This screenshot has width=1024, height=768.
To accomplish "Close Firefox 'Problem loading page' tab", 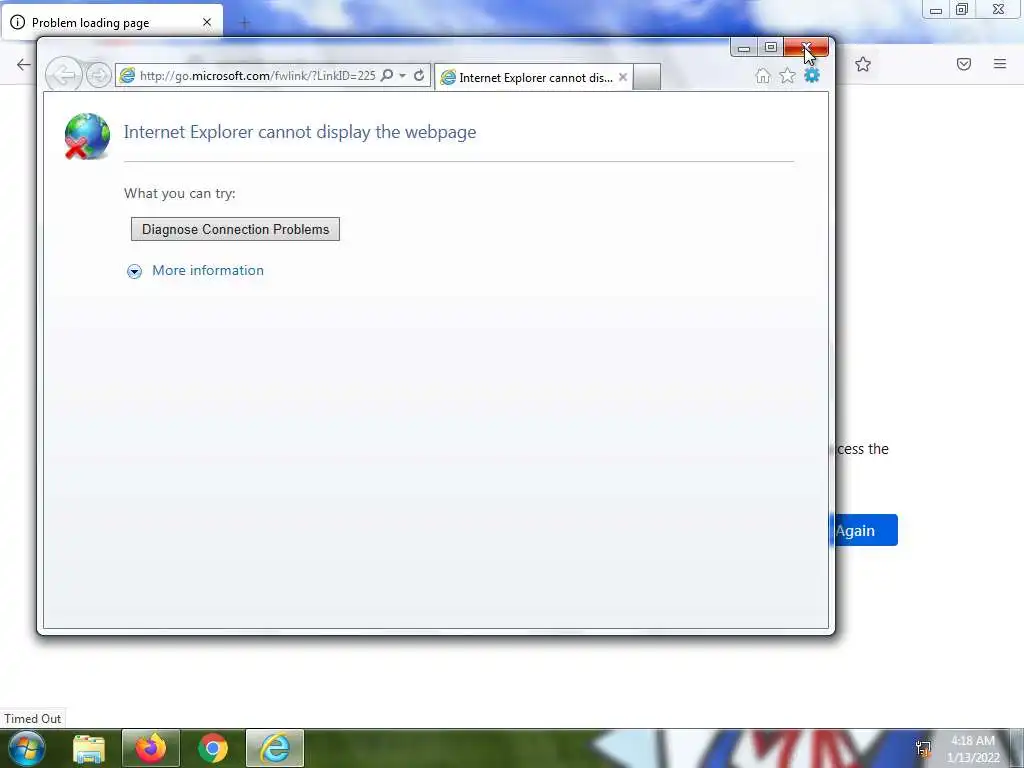I will (207, 22).
